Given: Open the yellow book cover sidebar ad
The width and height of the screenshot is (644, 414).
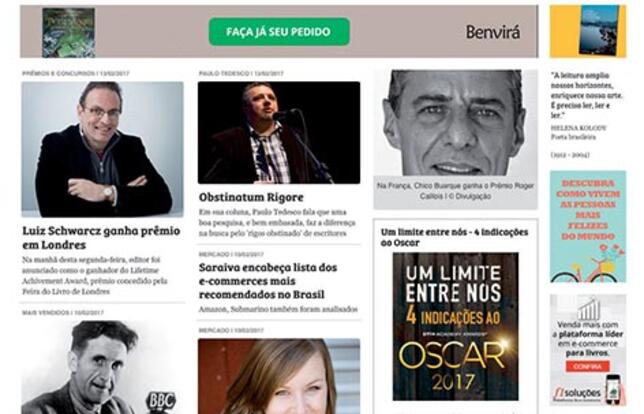Looking at the screenshot, I should 588,31.
